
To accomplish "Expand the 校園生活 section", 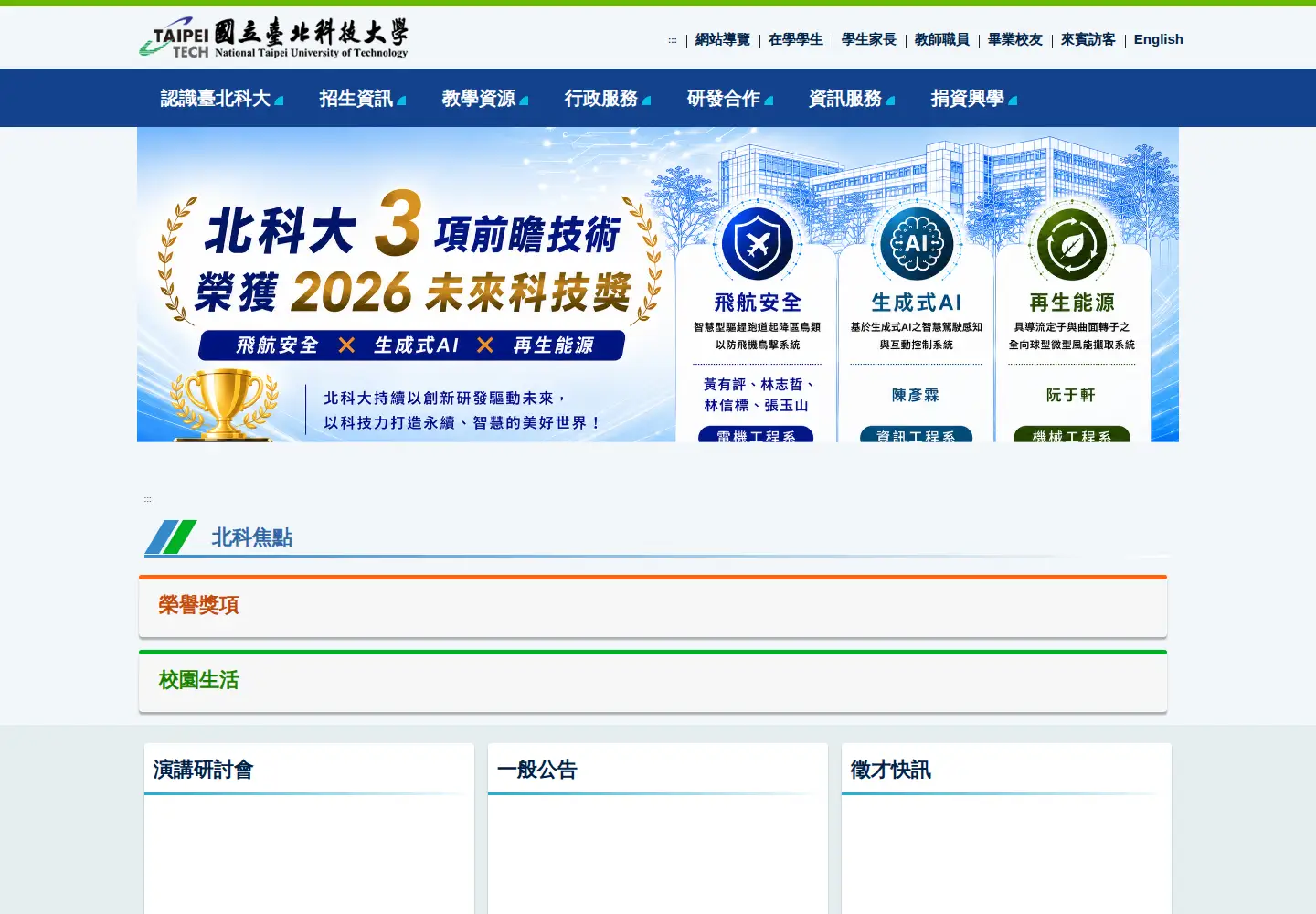I will point(653,681).
